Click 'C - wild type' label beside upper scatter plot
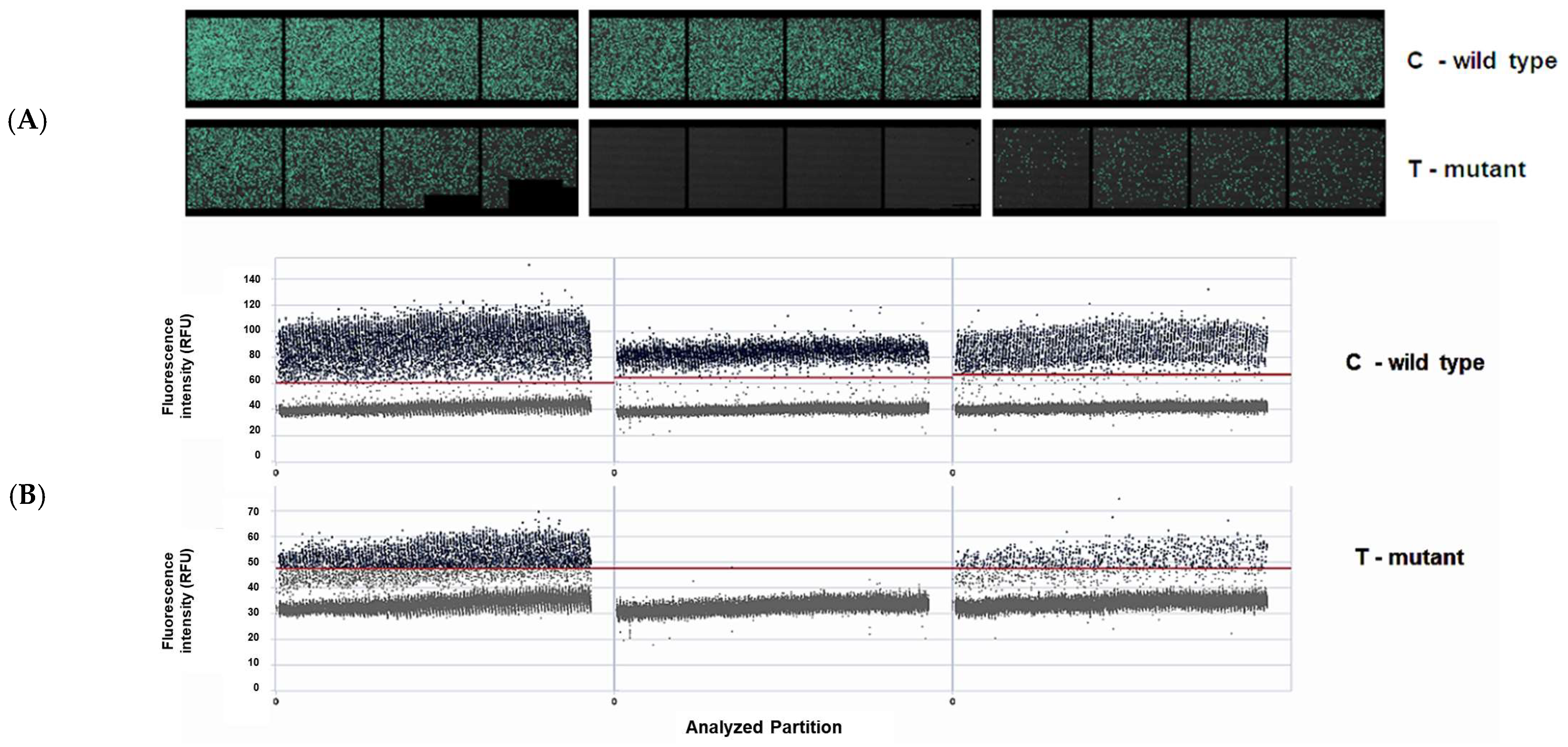1568x747 pixels. tap(1415, 362)
